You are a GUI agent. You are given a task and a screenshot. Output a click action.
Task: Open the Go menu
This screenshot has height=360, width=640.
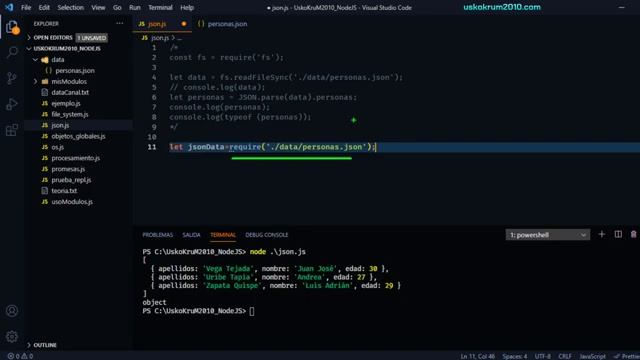(117, 7)
